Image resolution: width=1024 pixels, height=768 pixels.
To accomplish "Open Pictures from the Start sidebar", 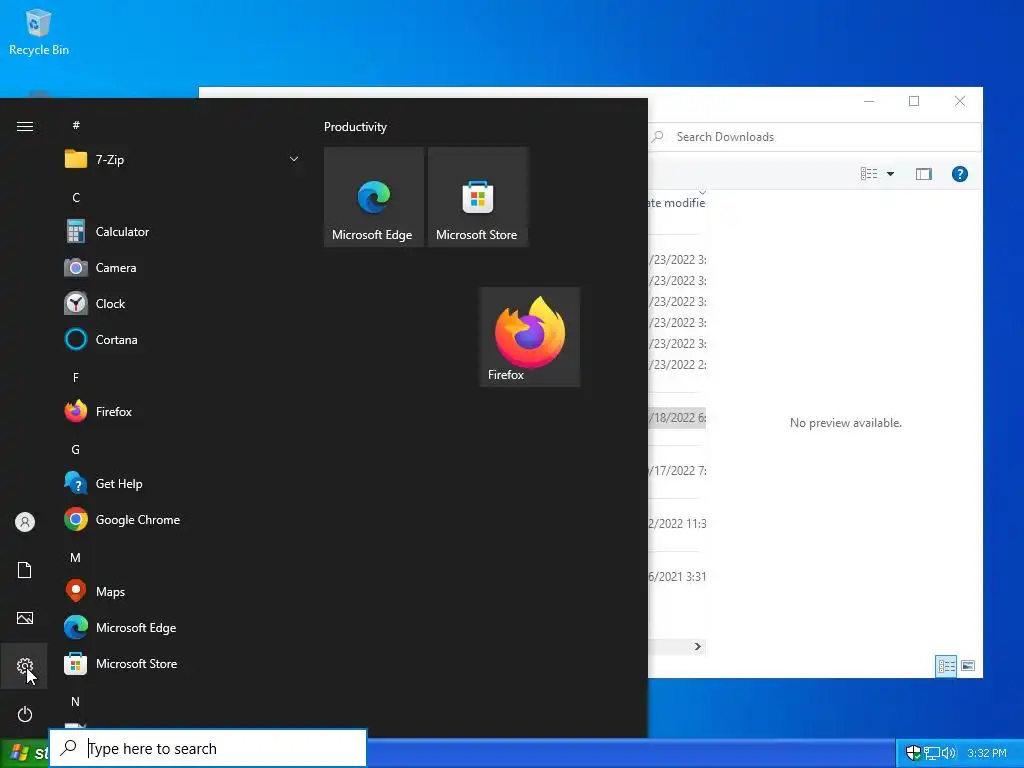I will [x=25, y=618].
